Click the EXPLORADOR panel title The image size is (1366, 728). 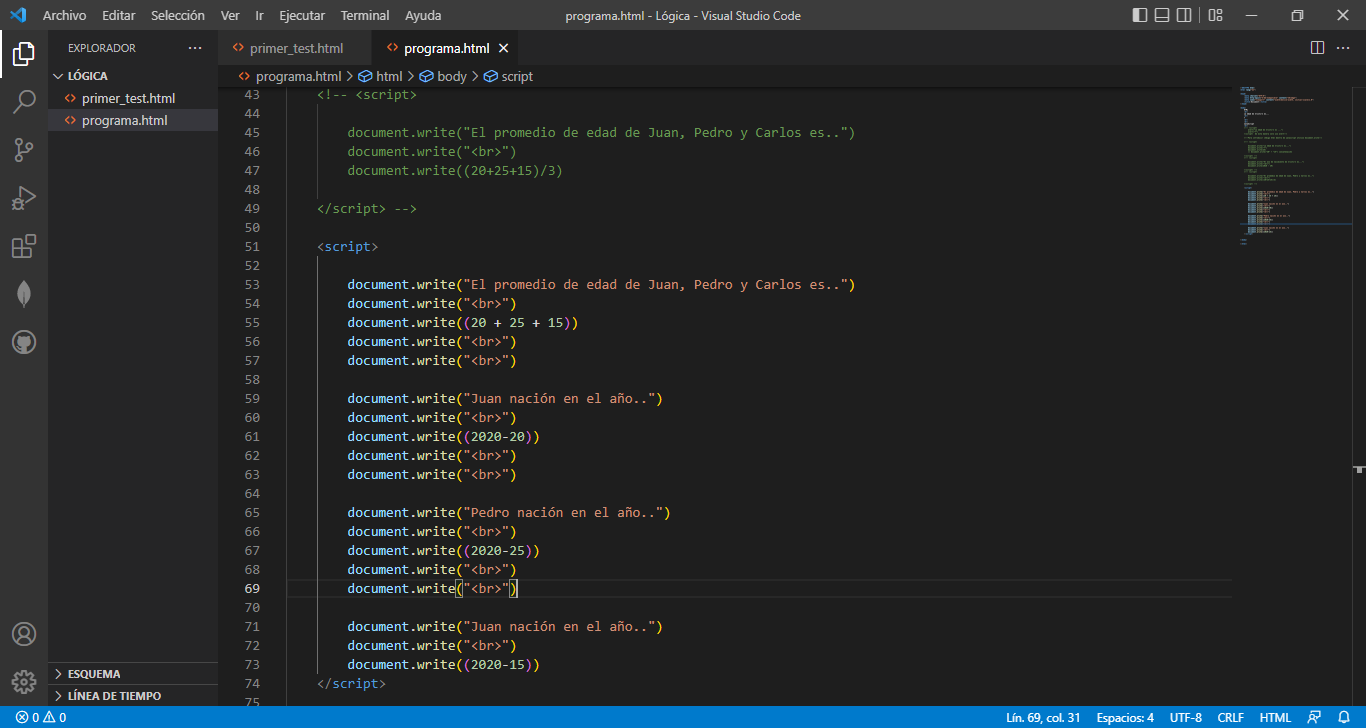click(x=102, y=48)
